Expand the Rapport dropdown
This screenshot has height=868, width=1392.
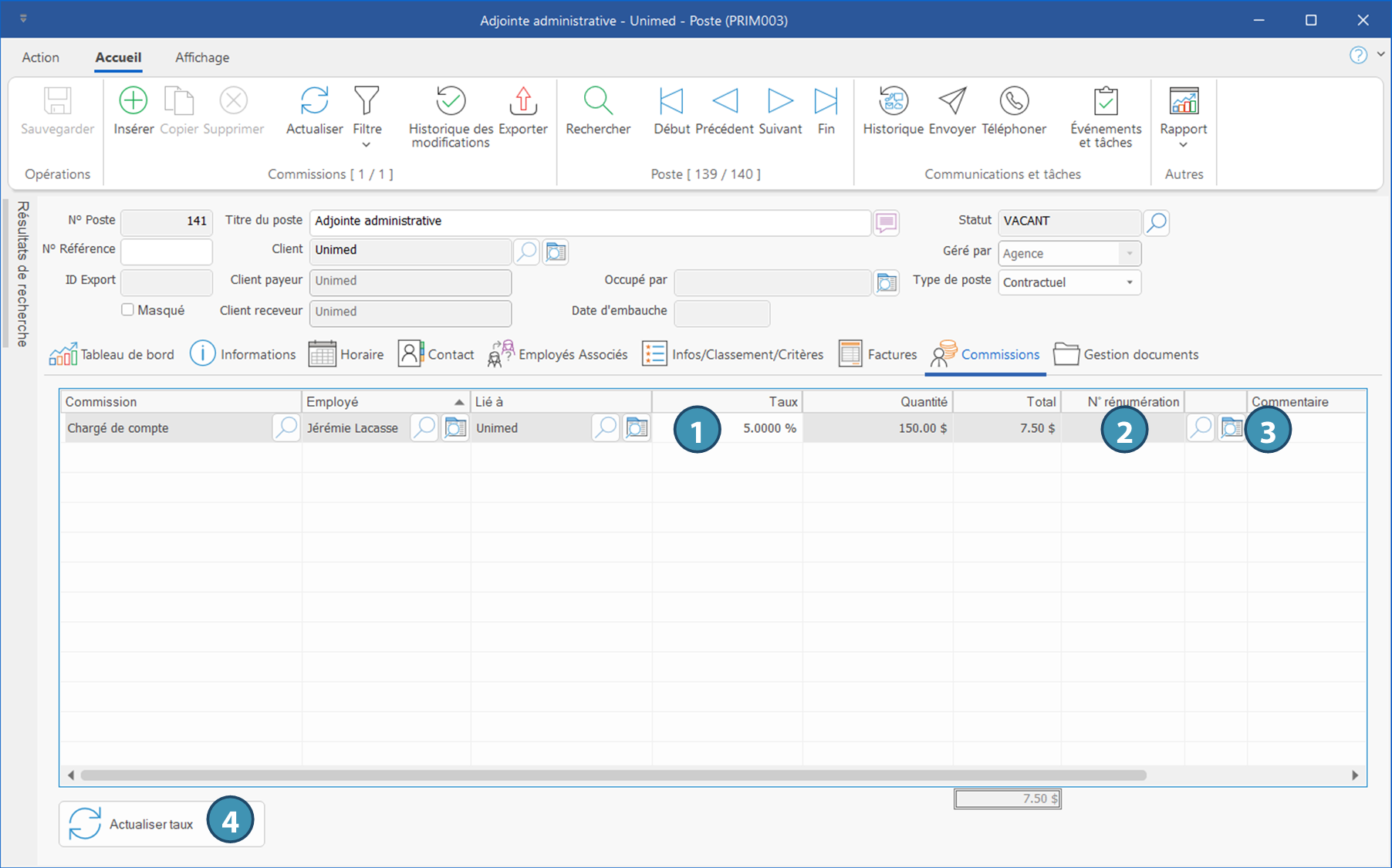tap(1183, 145)
